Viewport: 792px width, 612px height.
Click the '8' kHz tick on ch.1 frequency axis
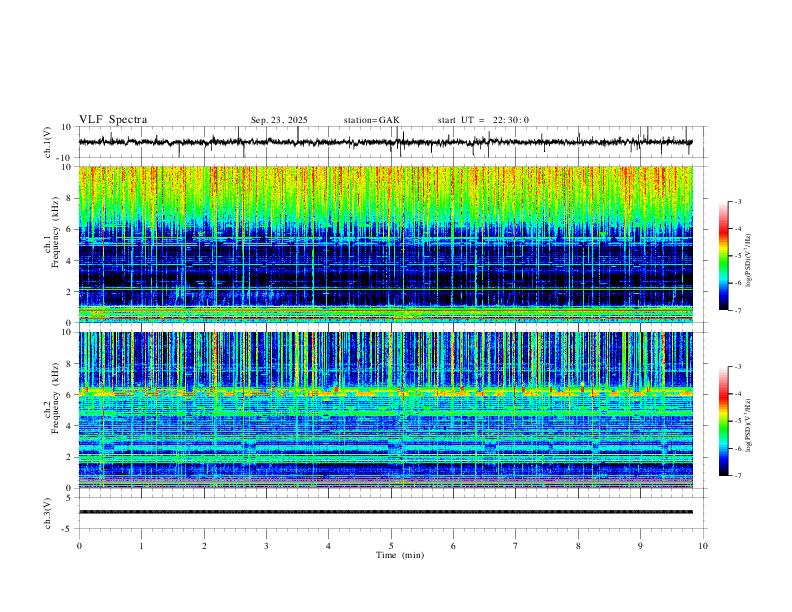click(x=70, y=198)
